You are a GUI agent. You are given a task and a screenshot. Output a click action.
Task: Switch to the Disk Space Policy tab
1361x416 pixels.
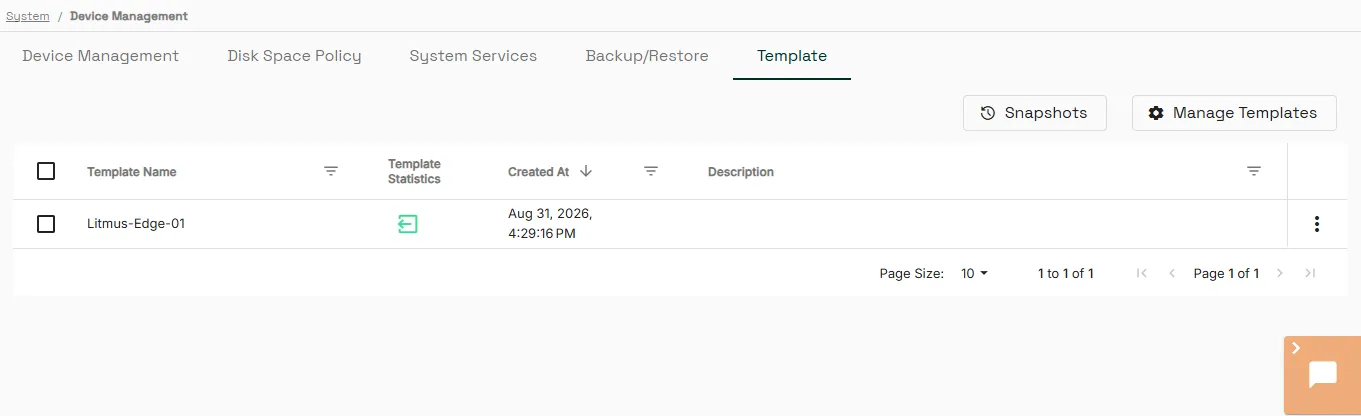coord(294,56)
